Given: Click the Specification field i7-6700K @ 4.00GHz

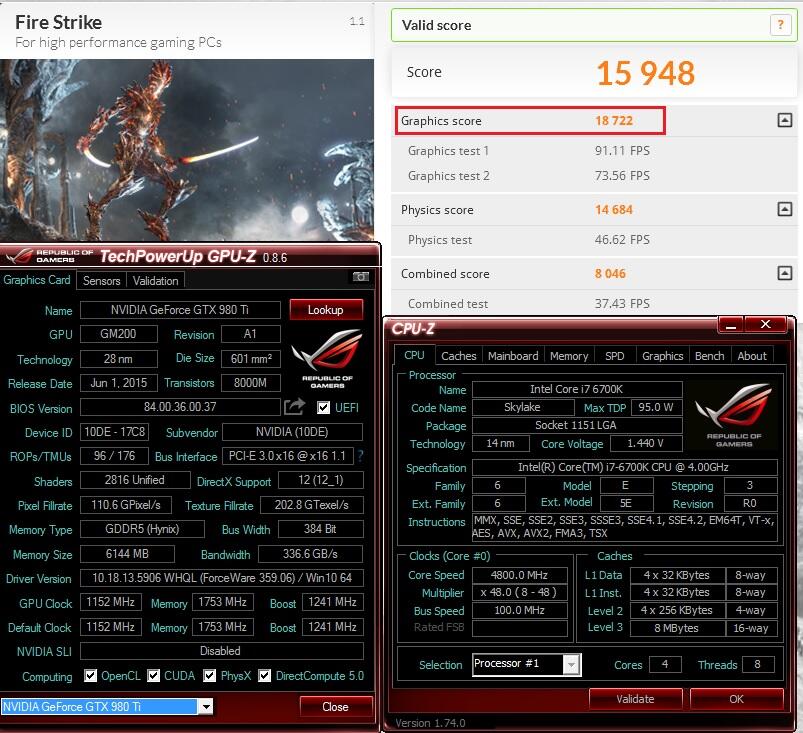Looking at the screenshot, I should tap(624, 467).
